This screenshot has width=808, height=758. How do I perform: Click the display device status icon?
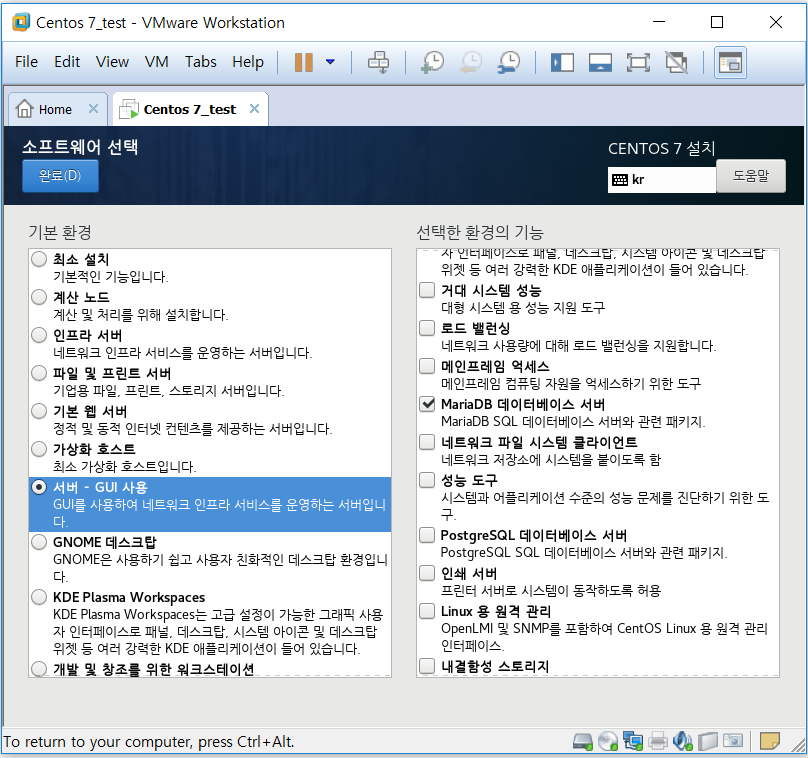[733, 742]
